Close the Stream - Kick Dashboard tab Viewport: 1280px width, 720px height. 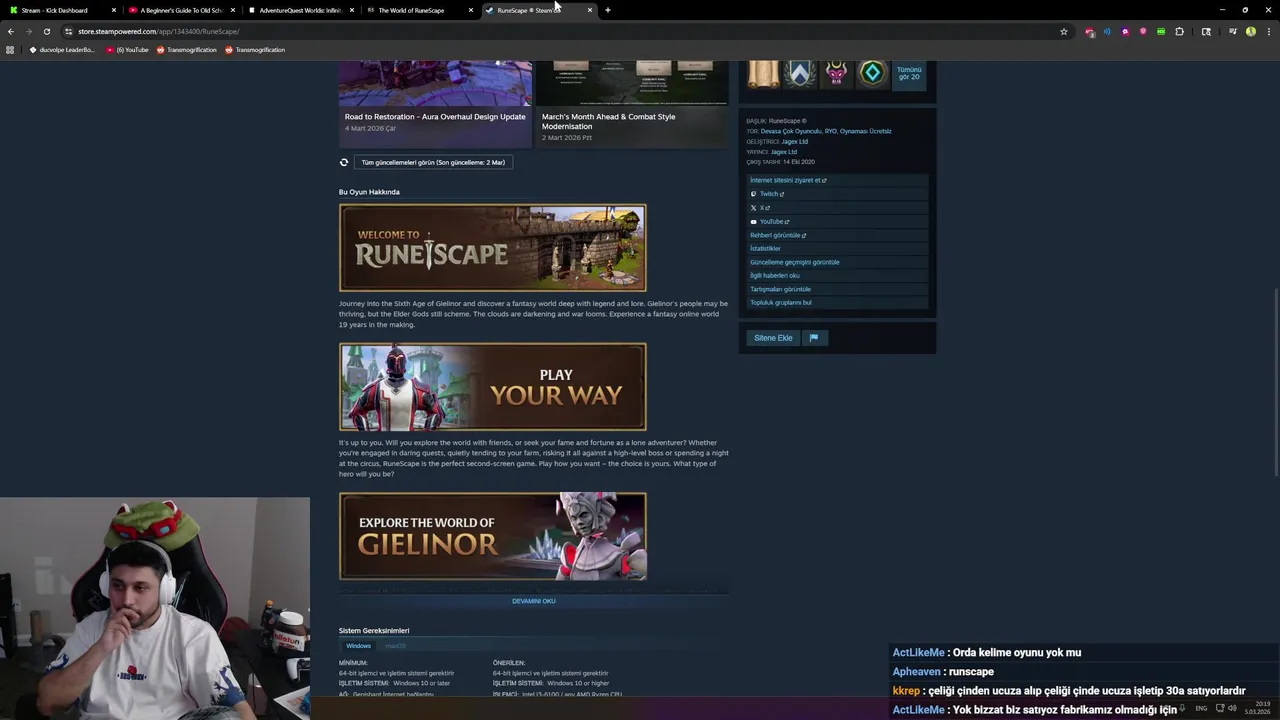(x=114, y=10)
